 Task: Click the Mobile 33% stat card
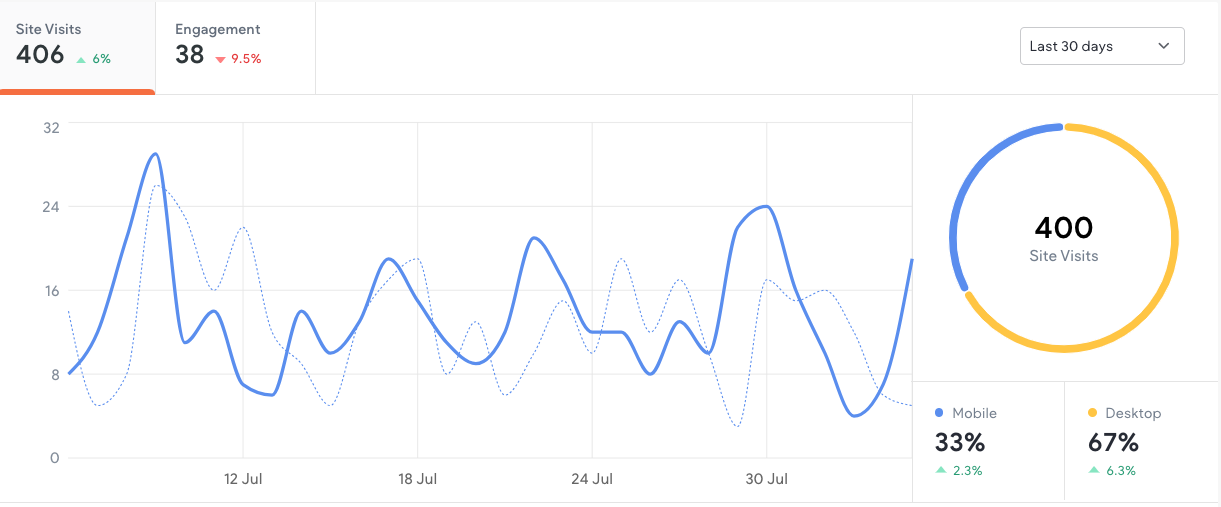pos(988,440)
